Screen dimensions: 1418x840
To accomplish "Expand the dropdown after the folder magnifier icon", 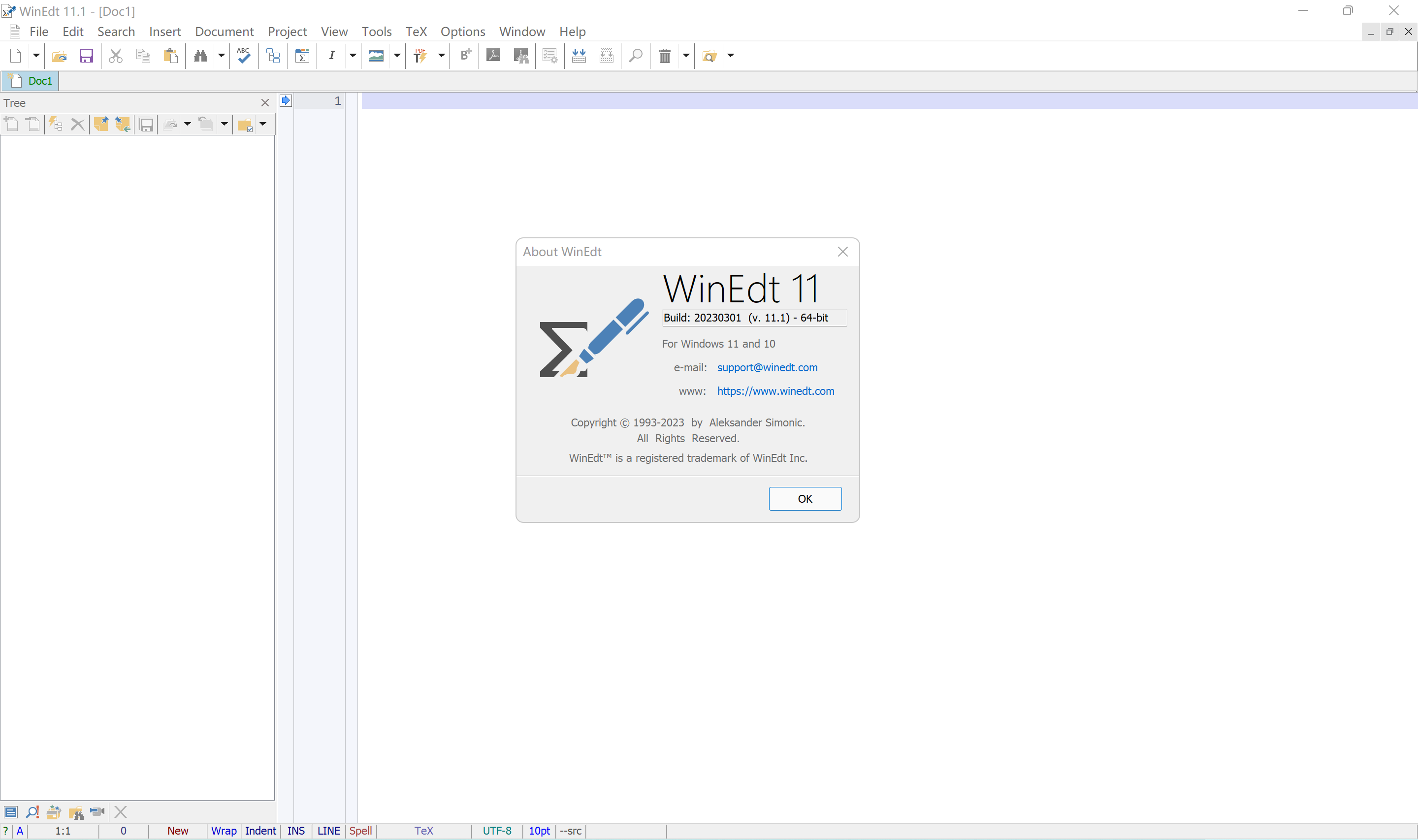I will tap(731, 56).
